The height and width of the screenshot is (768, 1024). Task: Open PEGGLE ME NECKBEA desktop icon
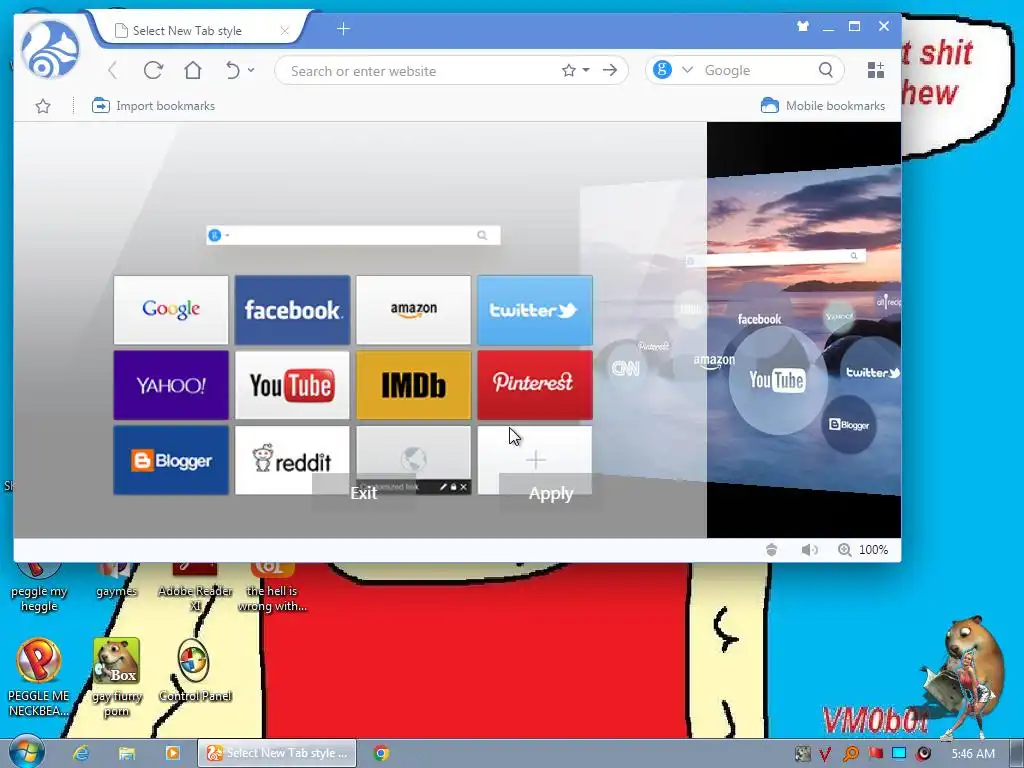pos(39,677)
